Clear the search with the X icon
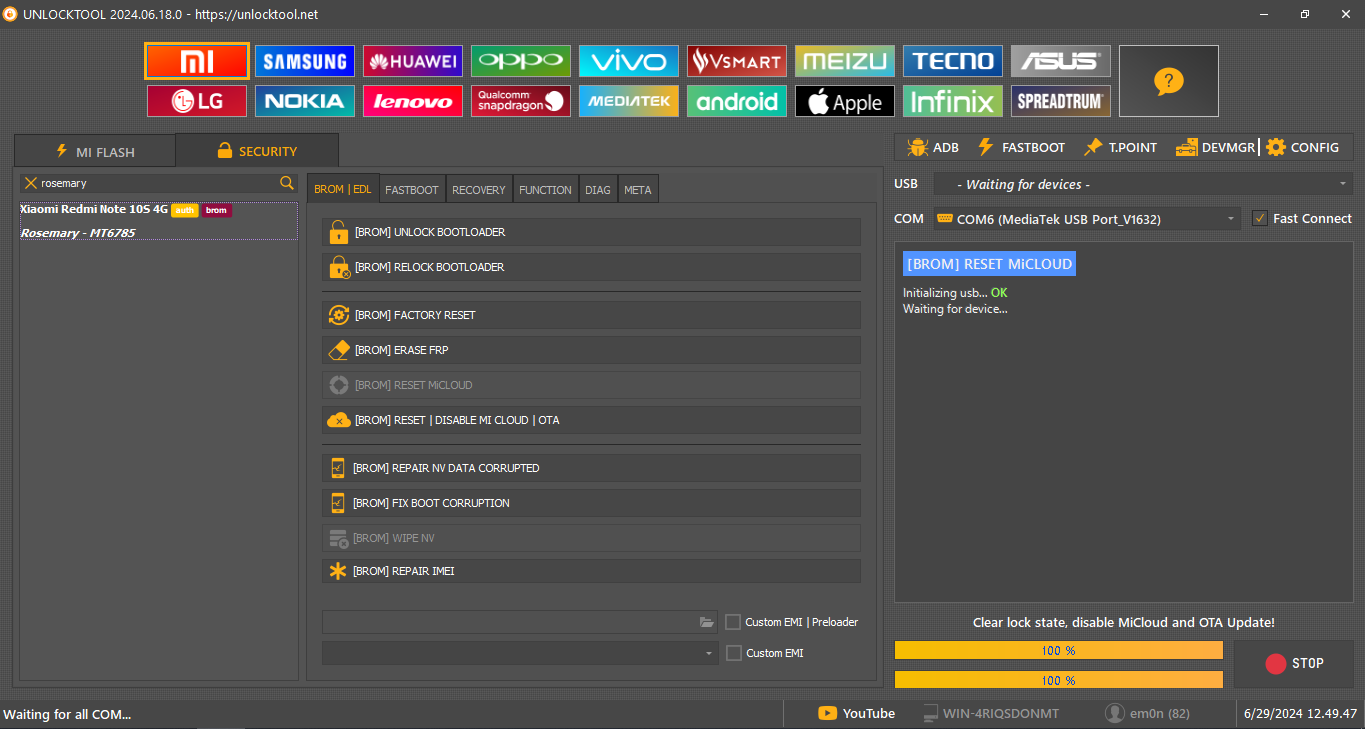This screenshot has width=1365, height=729. tap(31, 183)
